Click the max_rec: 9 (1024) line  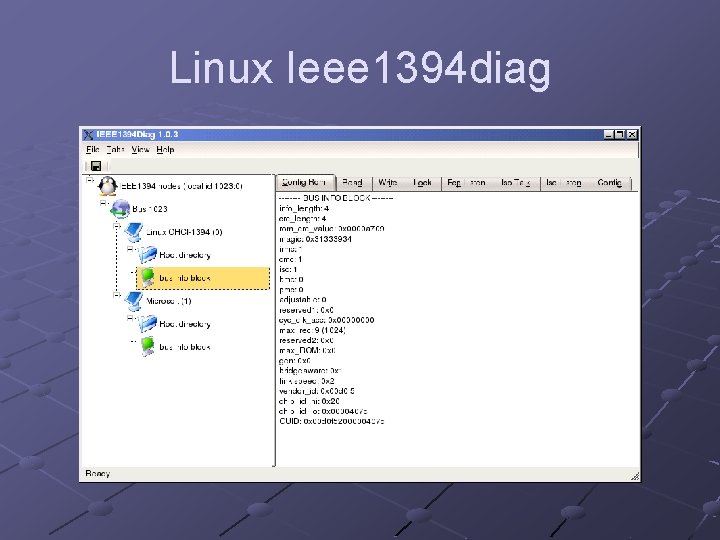pyautogui.click(x=312, y=330)
